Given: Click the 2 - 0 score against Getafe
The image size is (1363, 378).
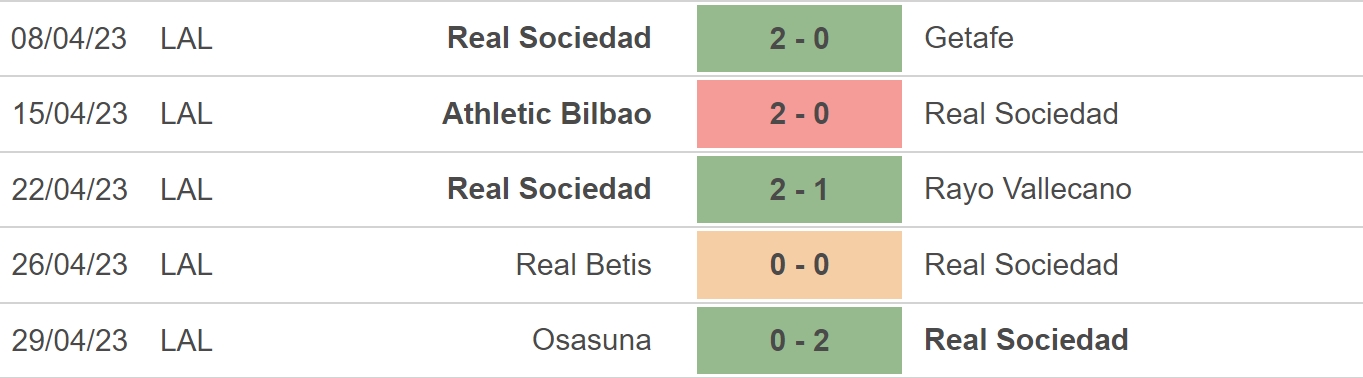Looking at the screenshot, I should 799,38.
